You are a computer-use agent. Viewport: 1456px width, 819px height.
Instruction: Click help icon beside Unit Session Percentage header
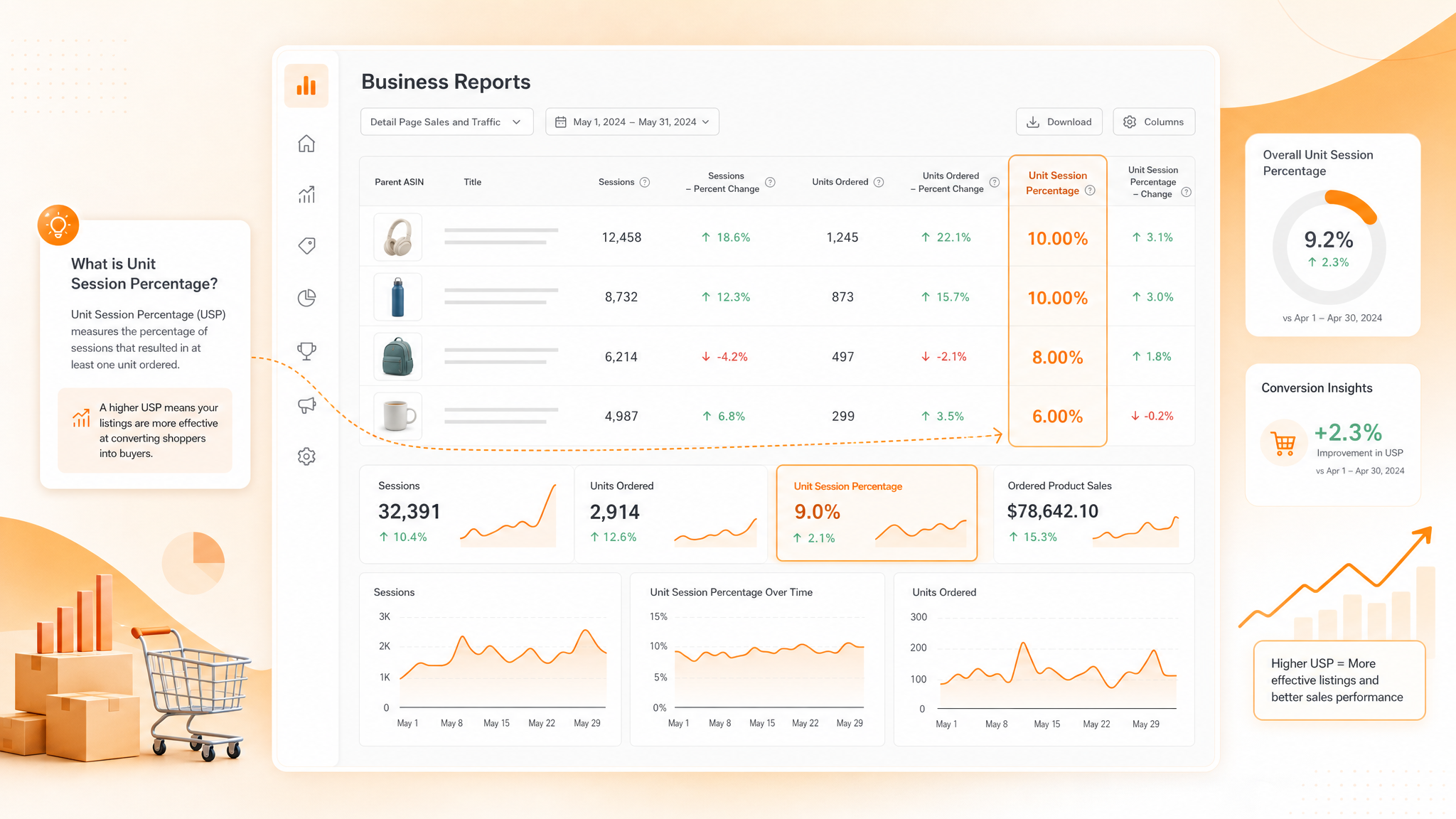pyautogui.click(x=1091, y=191)
